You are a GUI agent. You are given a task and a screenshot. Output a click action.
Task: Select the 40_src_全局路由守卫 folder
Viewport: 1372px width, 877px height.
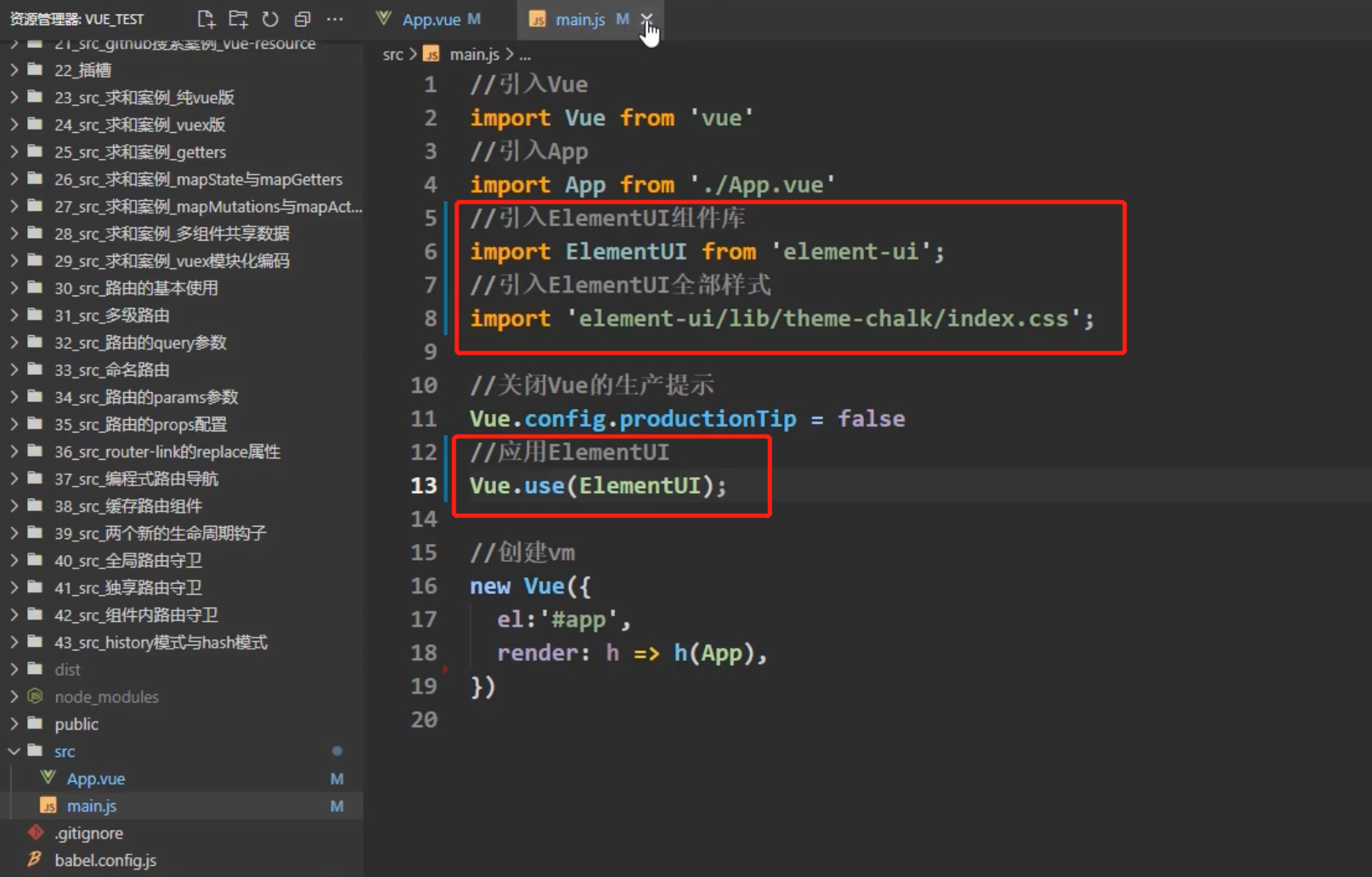[x=182, y=560]
